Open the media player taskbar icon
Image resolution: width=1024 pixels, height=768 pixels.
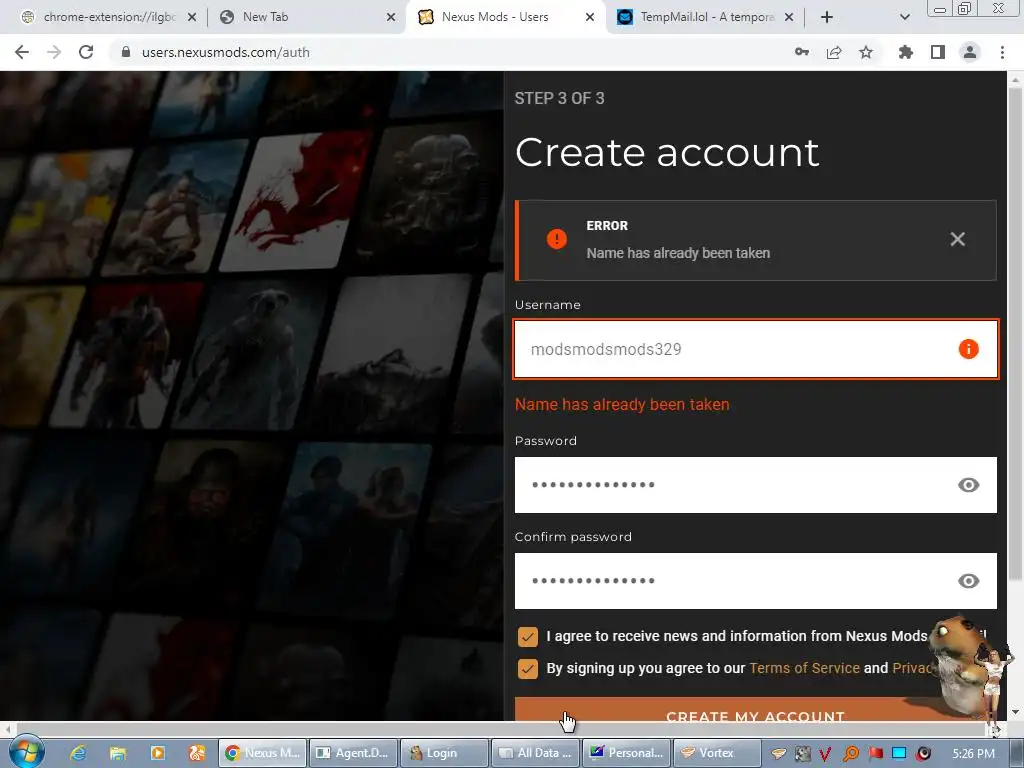[157, 753]
